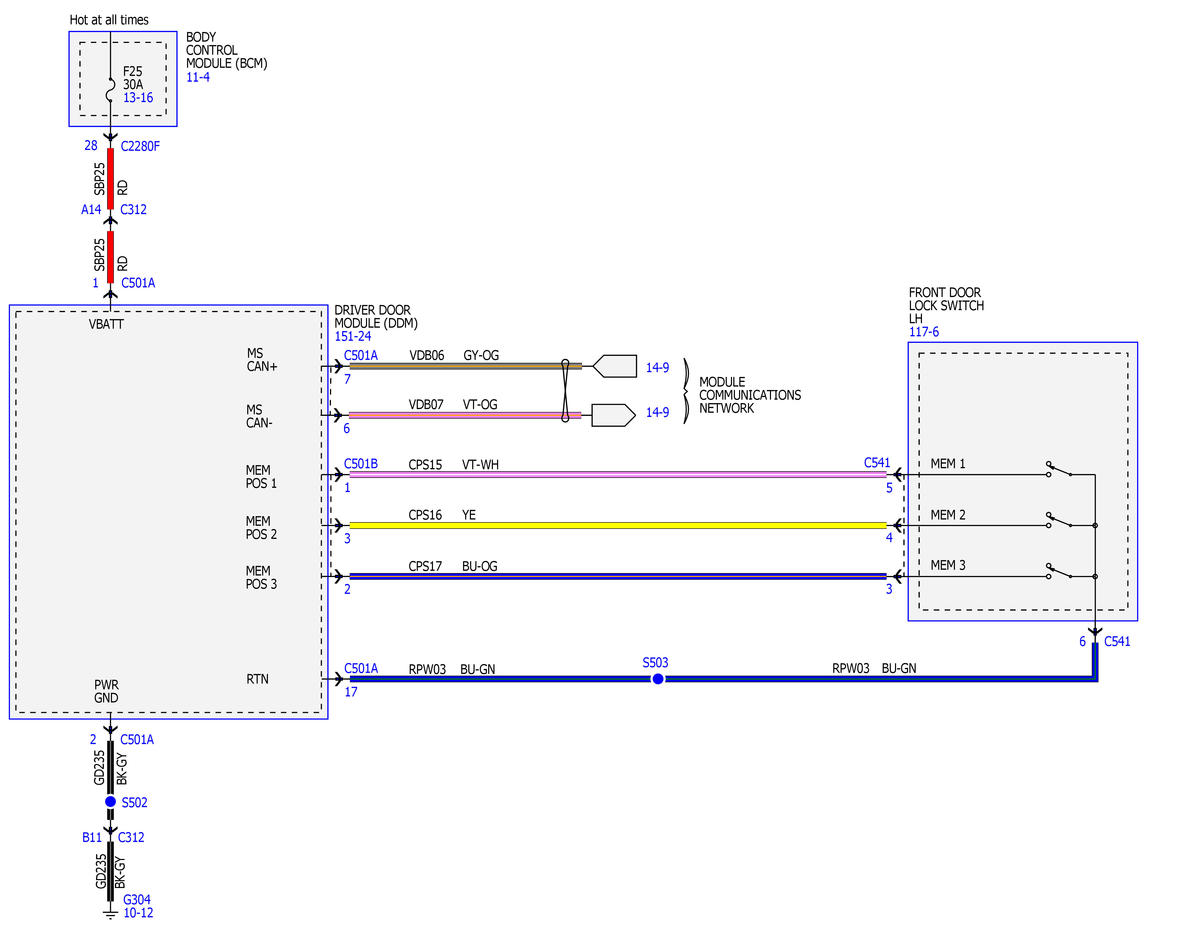This screenshot has width=1199, height=927.
Task: Click the C2280F connector label
Action: (141, 146)
